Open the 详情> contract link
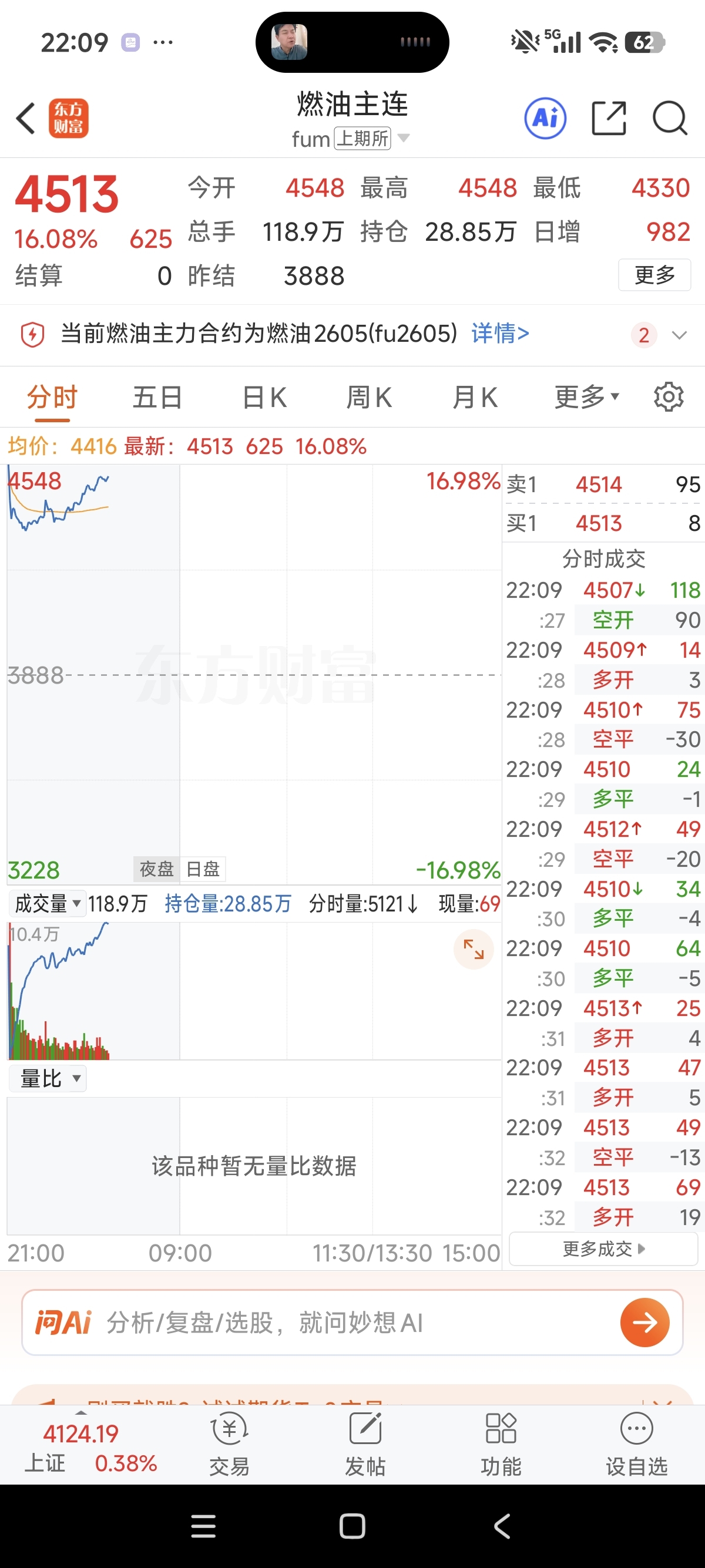 pyautogui.click(x=499, y=334)
